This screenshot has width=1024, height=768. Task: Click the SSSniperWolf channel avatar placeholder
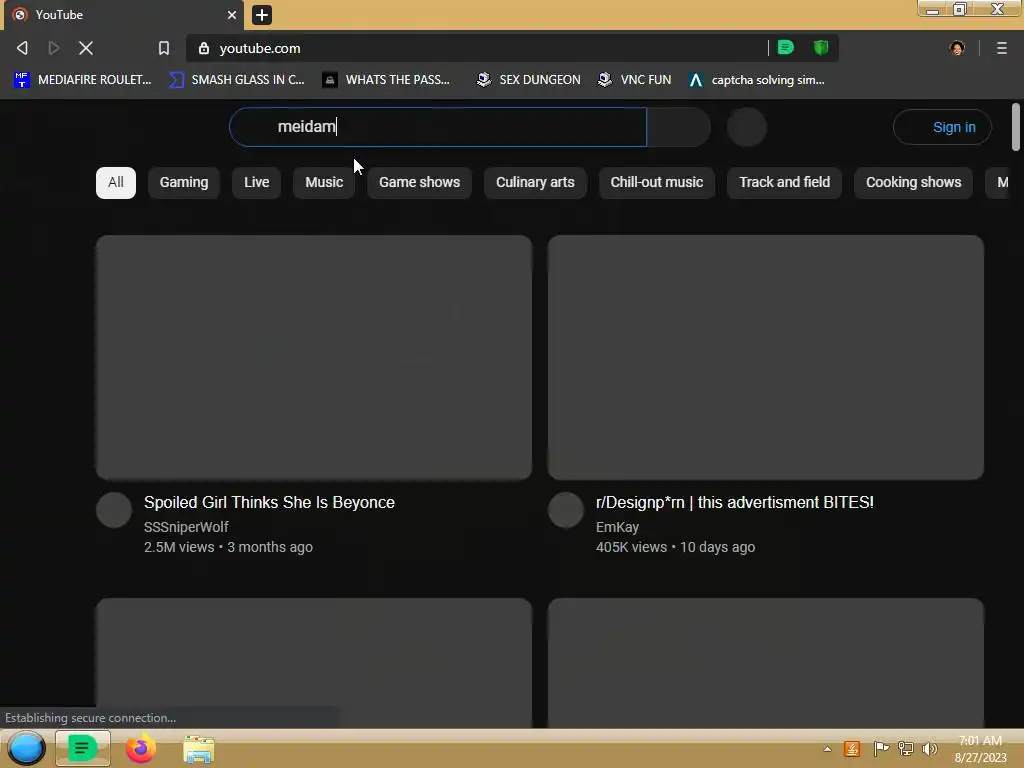(114, 510)
